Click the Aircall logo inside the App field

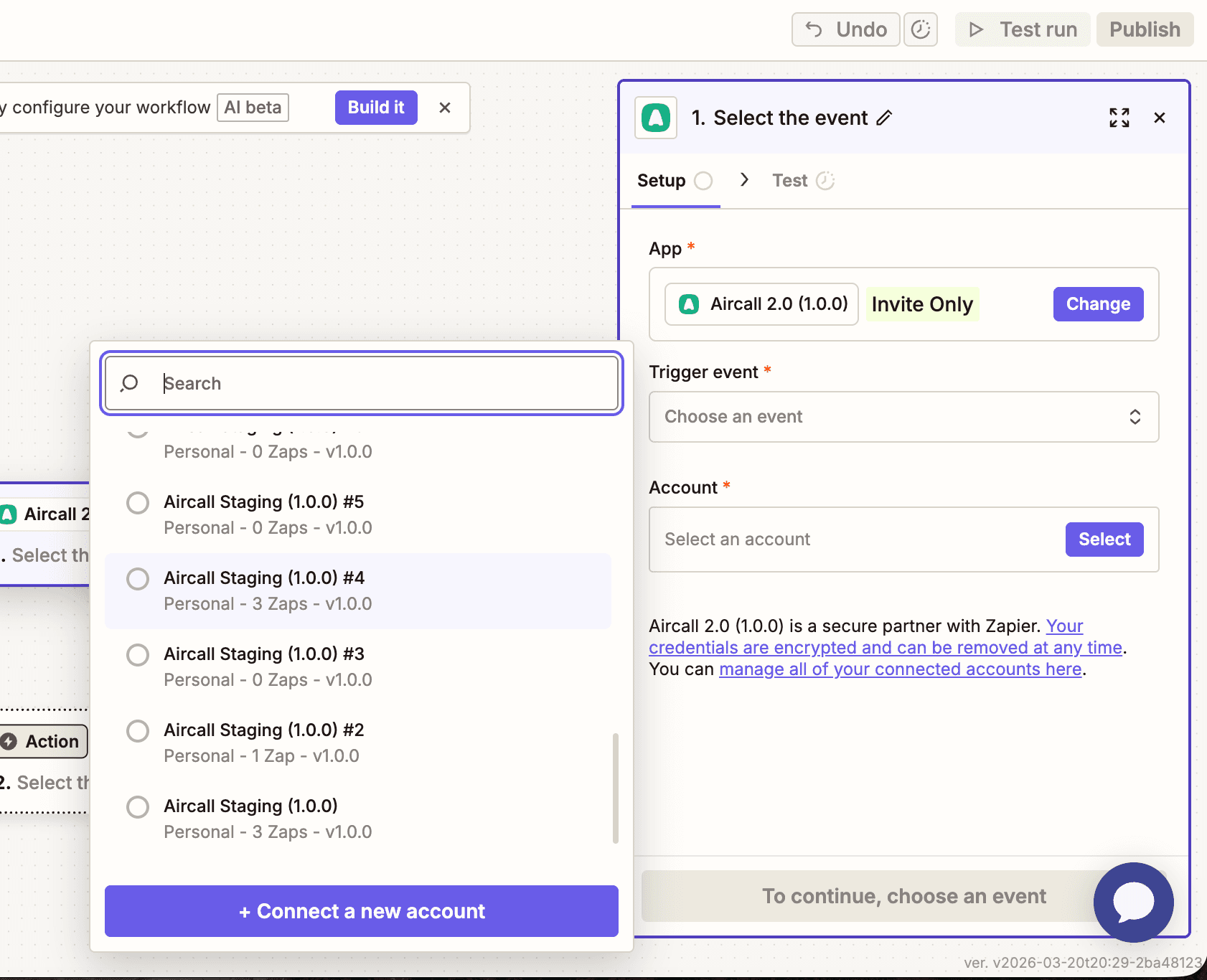688,304
